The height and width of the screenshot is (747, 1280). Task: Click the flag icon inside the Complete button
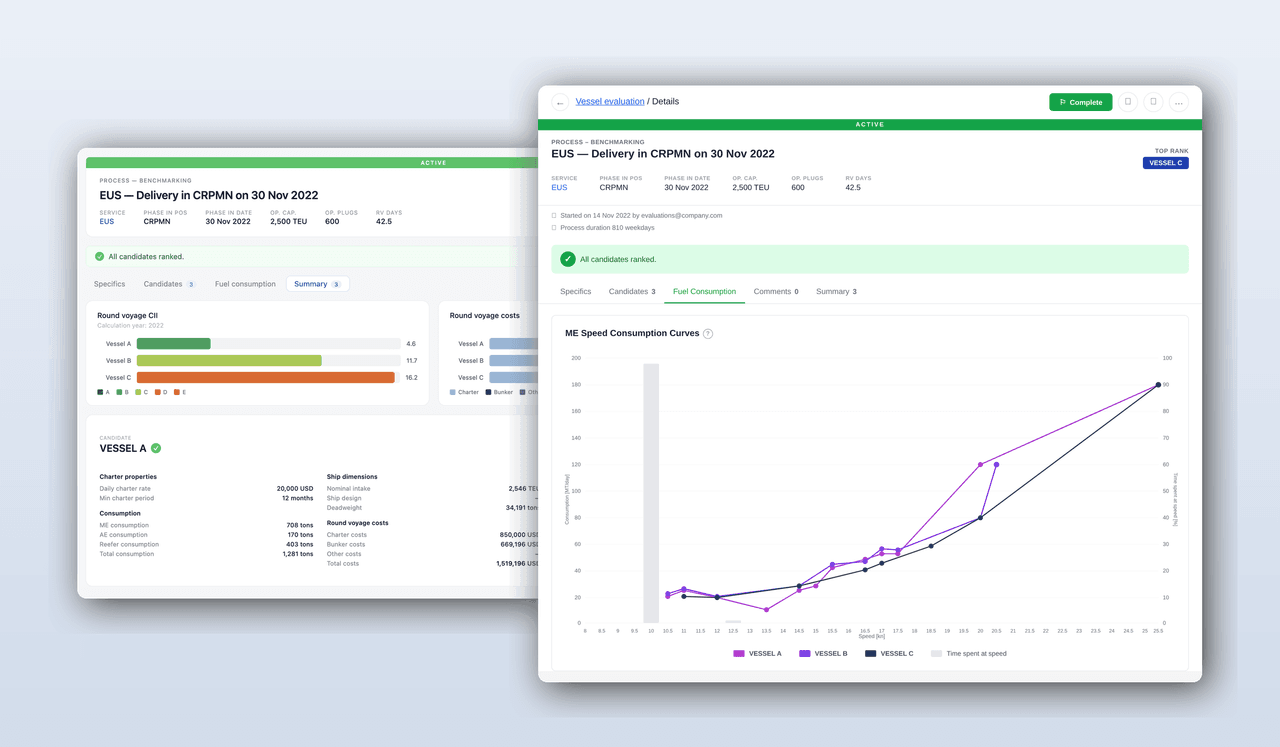click(1062, 102)
